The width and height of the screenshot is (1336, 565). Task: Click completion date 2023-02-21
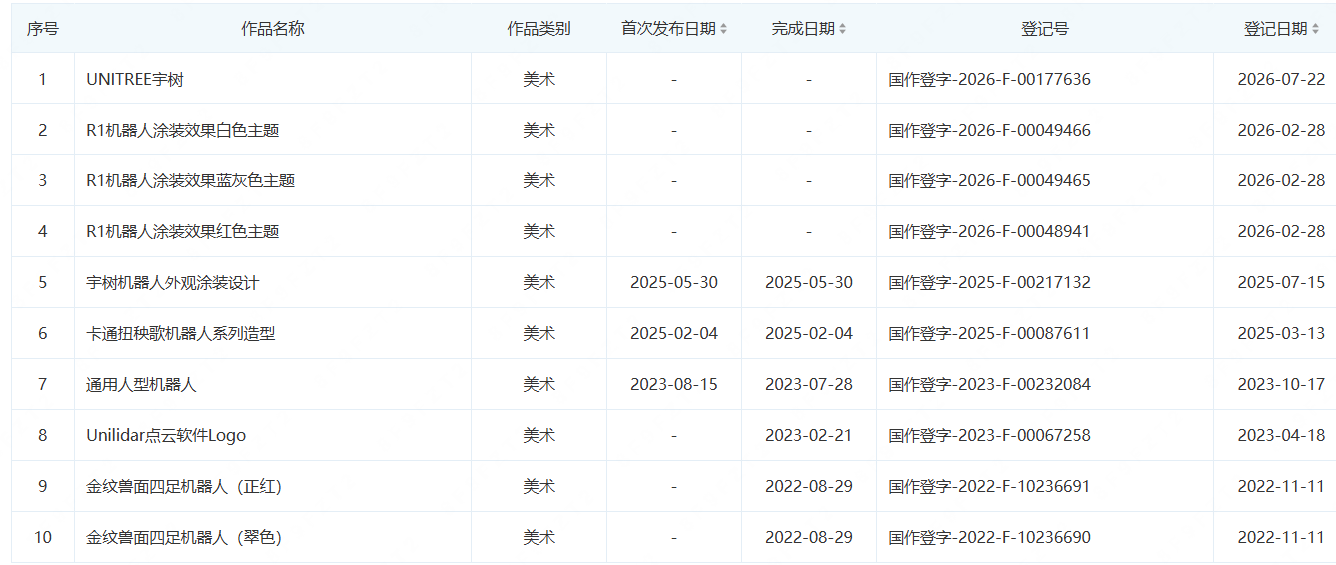[x=809, y=435]
